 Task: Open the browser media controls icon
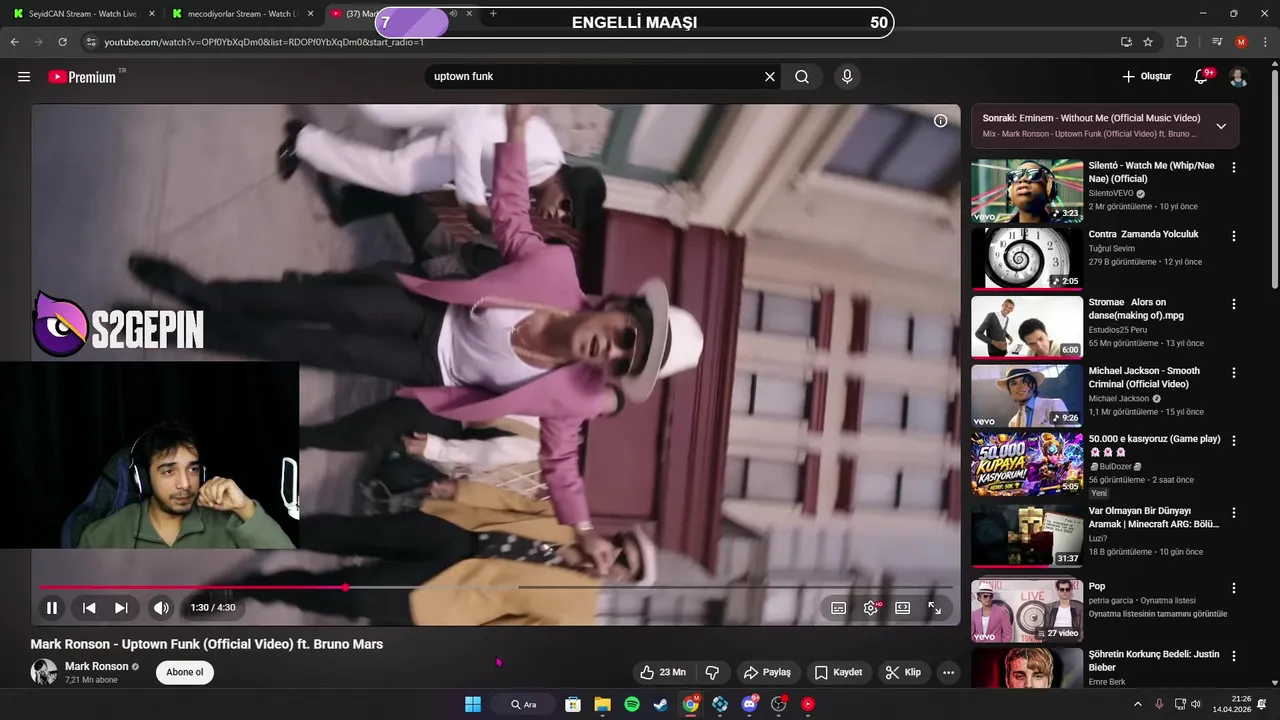point(1217,42)
